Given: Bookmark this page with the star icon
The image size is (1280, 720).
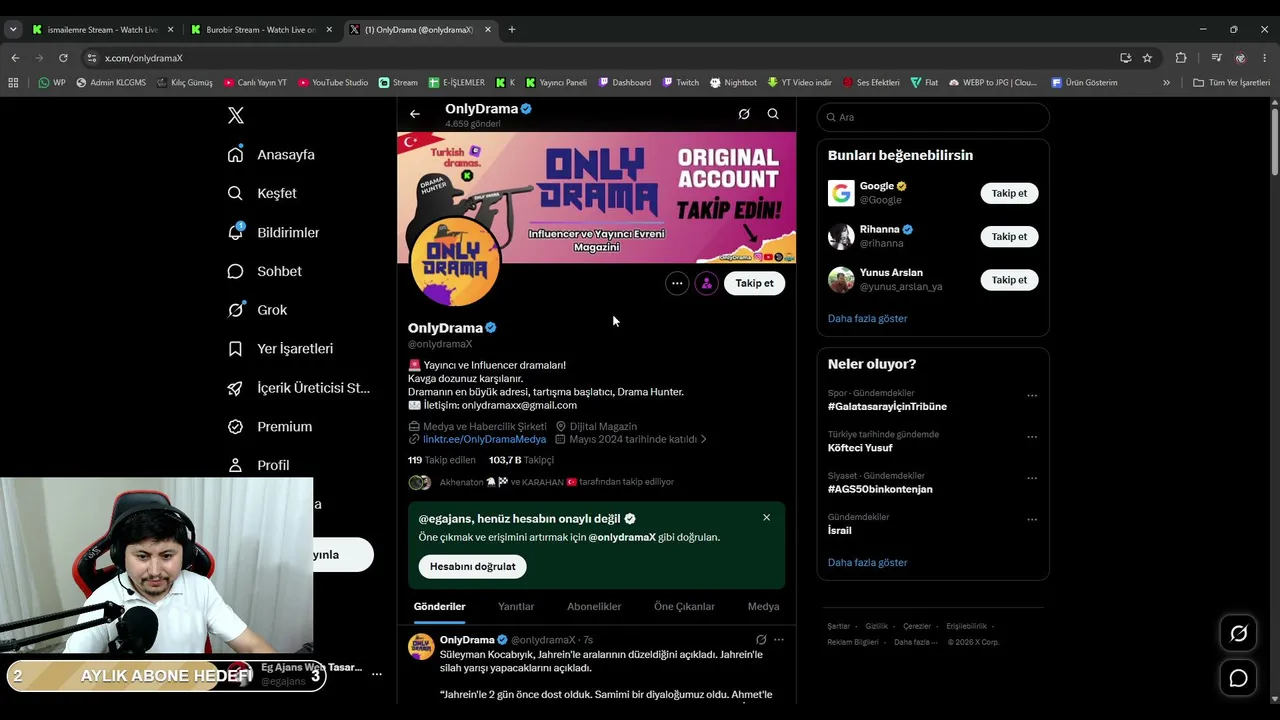Looking at the screenshot, I should click(x=1147, y=58).
